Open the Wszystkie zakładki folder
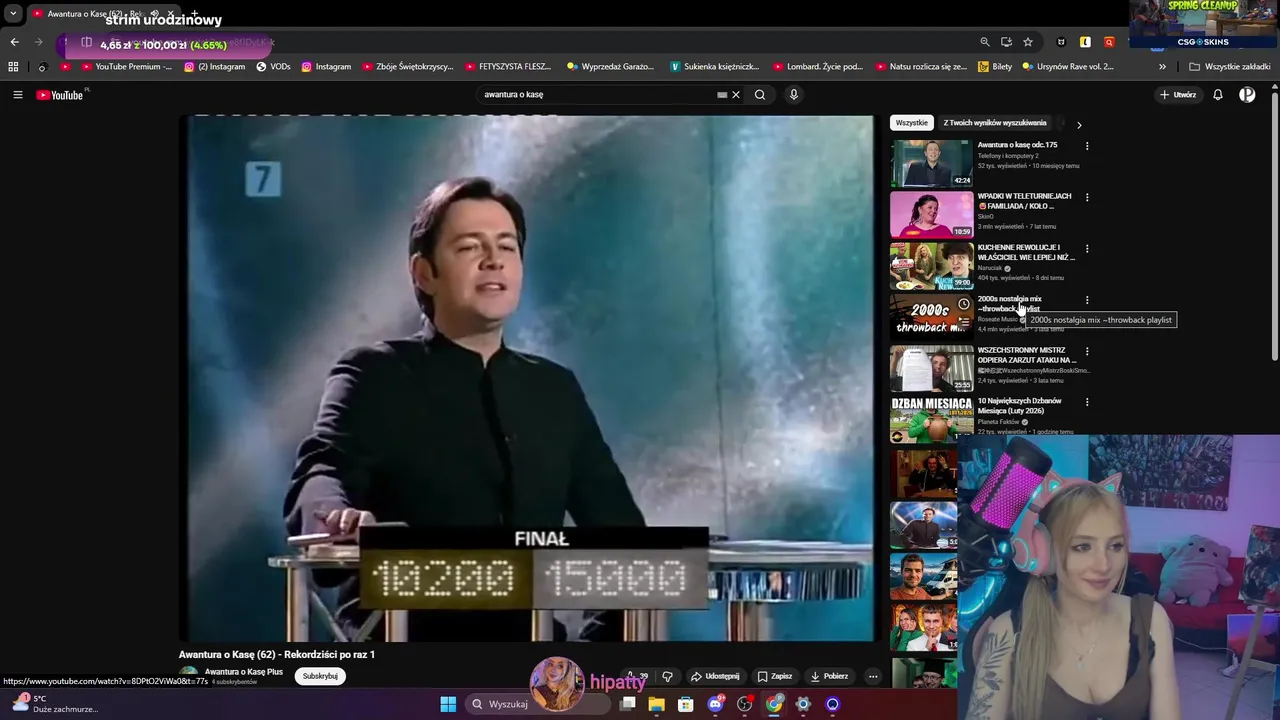Screen dimensions: 1280x720 coord(1230,67)
